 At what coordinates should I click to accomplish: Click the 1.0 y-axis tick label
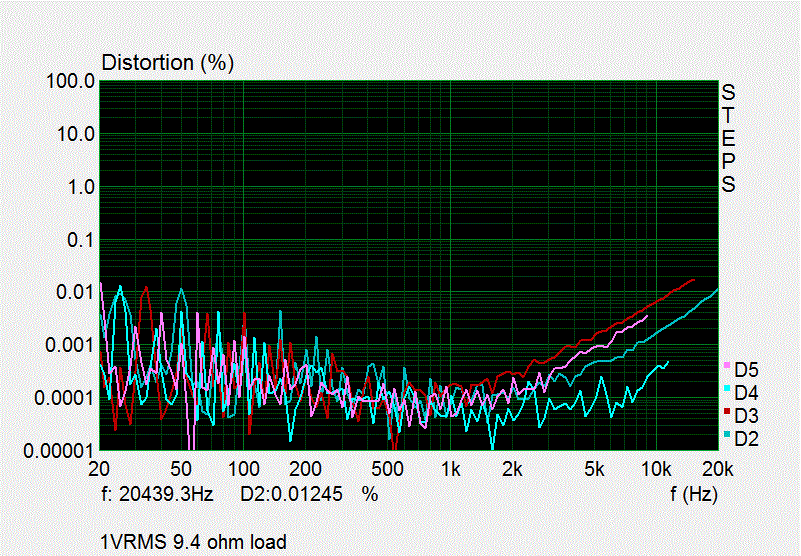[81, 188]
